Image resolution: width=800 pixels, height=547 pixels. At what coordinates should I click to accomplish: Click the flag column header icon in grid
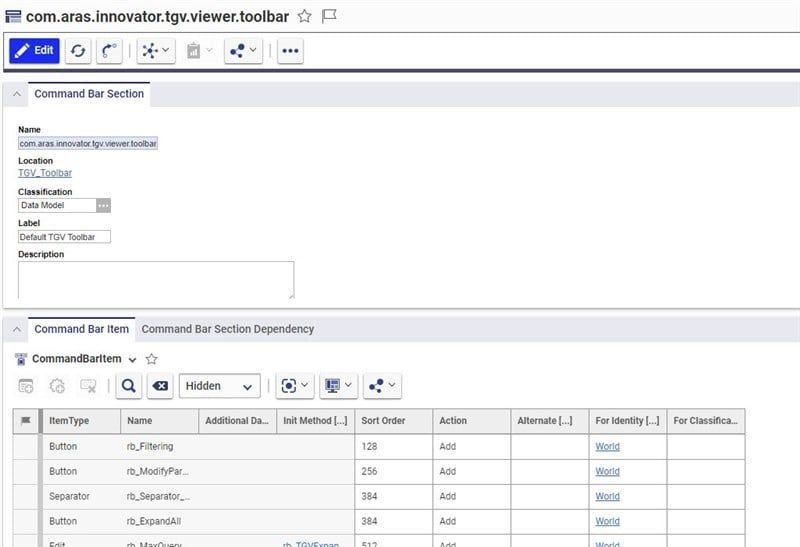click(x=26, y=421)
